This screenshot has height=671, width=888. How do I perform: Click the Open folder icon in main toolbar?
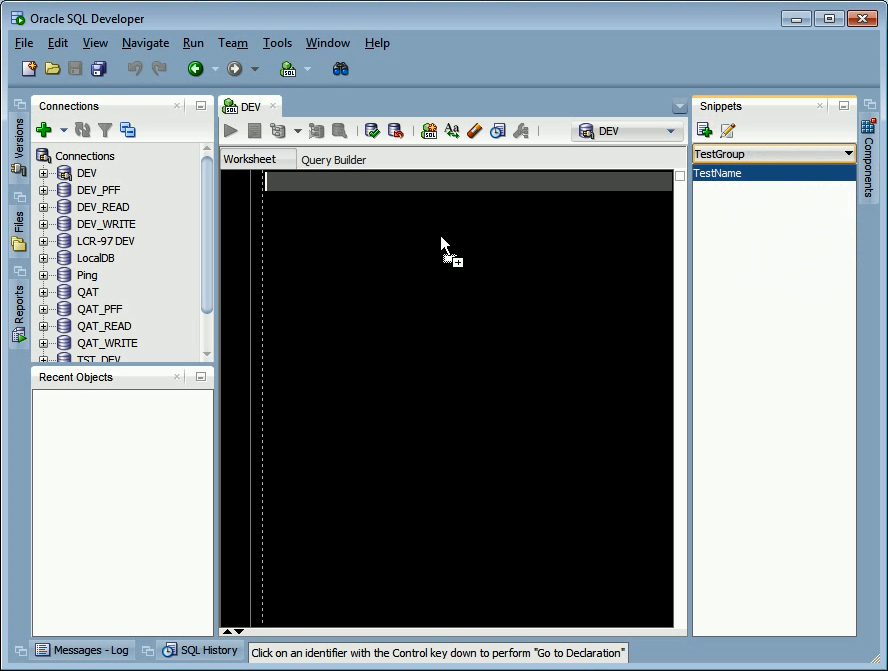click(52, 69)
